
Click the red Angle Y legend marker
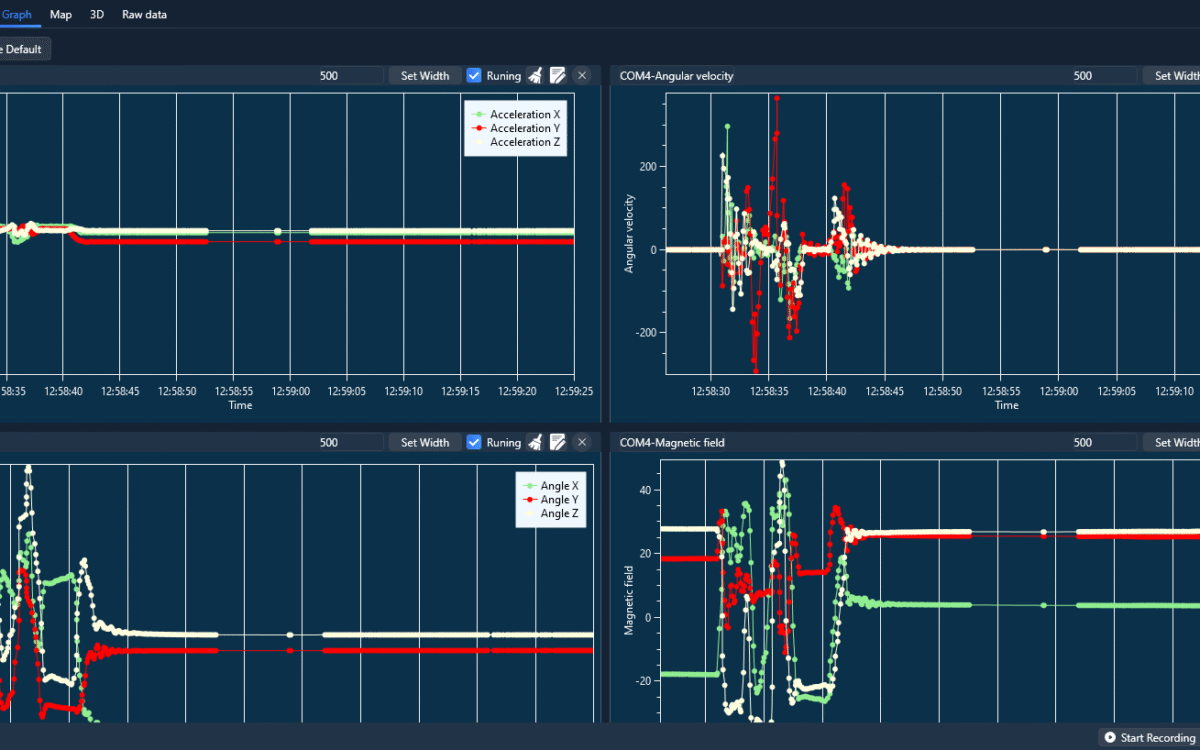pyautogui.click(x=529, y=500)
